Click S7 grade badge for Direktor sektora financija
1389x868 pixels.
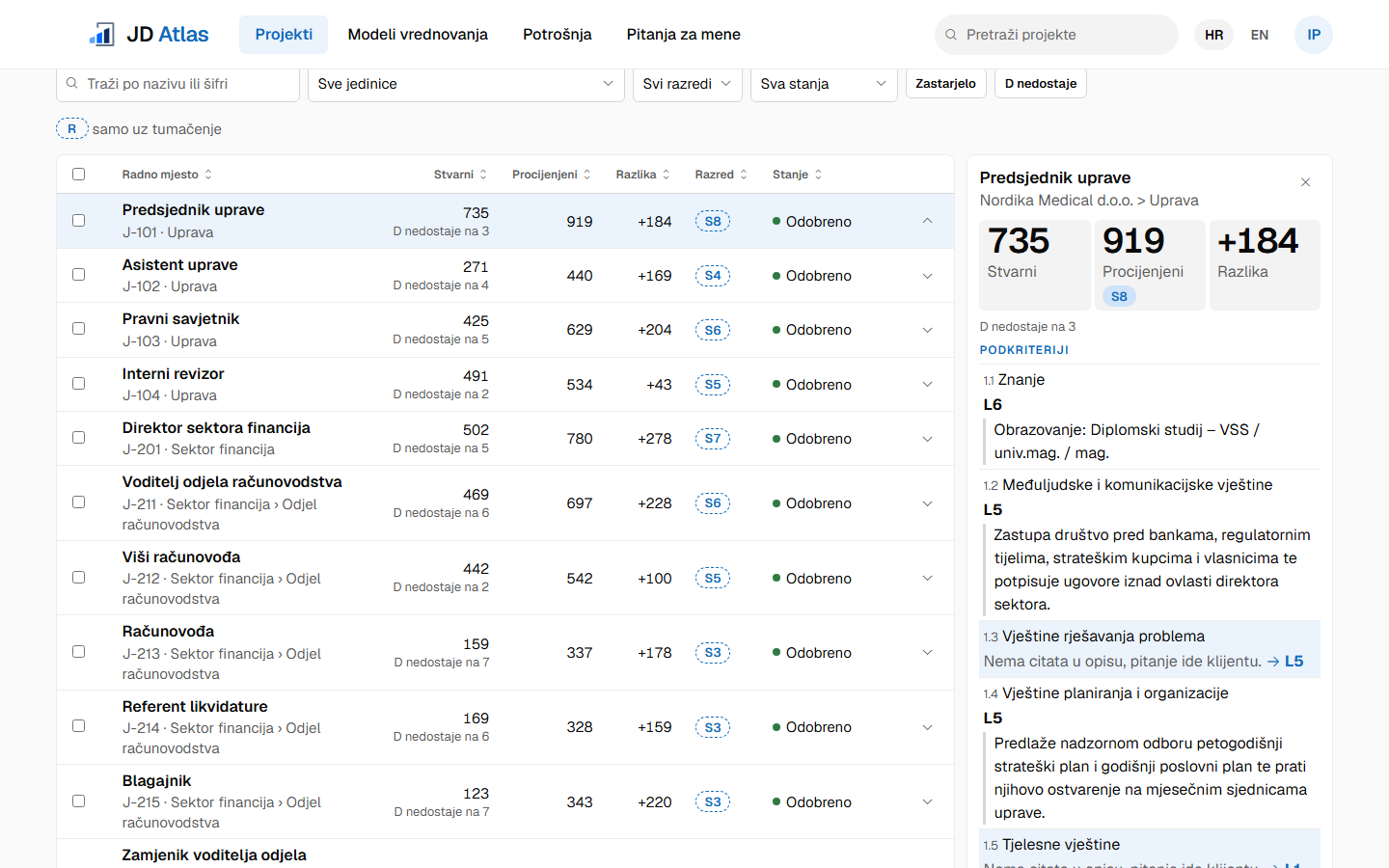713,439
